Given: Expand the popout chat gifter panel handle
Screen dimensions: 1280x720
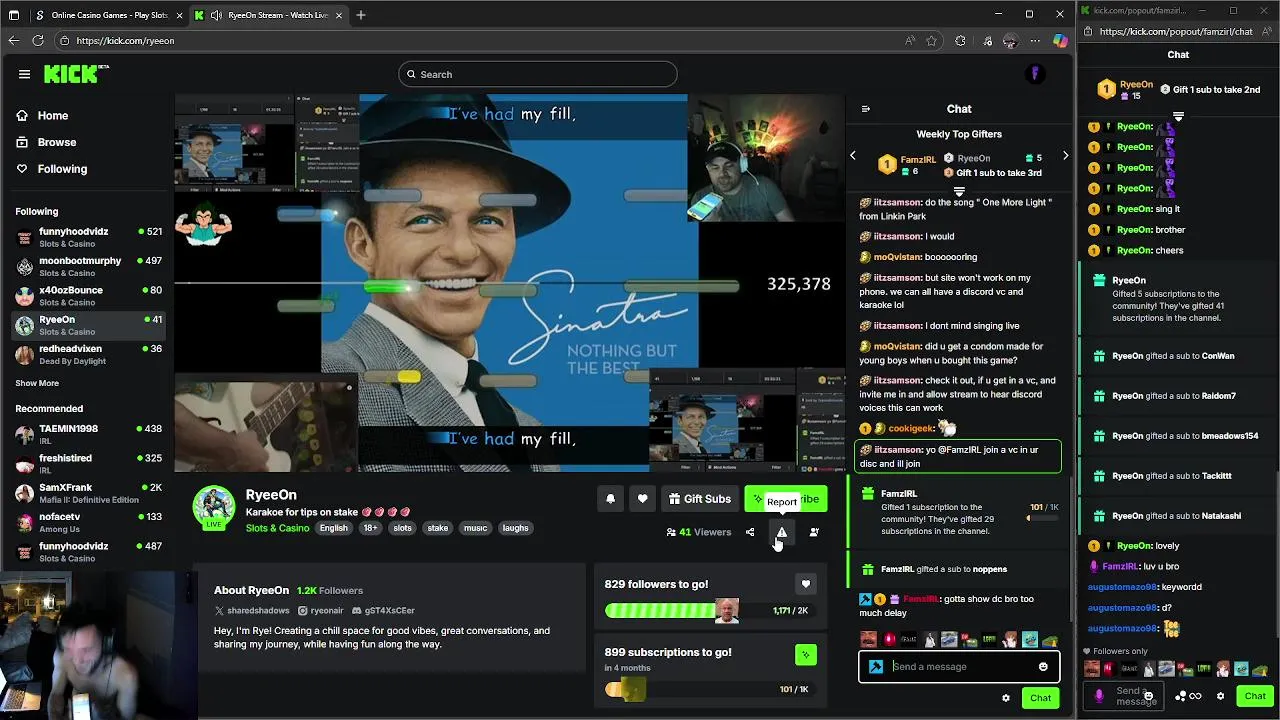Looking at the screenshot, I should click(x=1178, y=117).
